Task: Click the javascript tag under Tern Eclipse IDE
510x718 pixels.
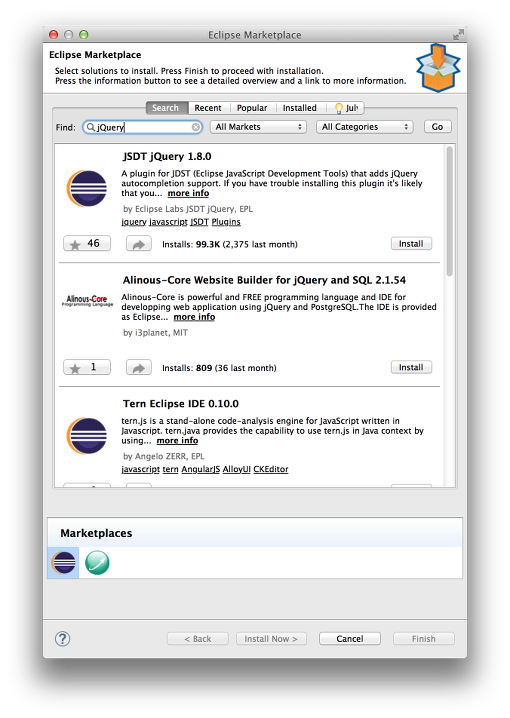Action: (141, 469)
